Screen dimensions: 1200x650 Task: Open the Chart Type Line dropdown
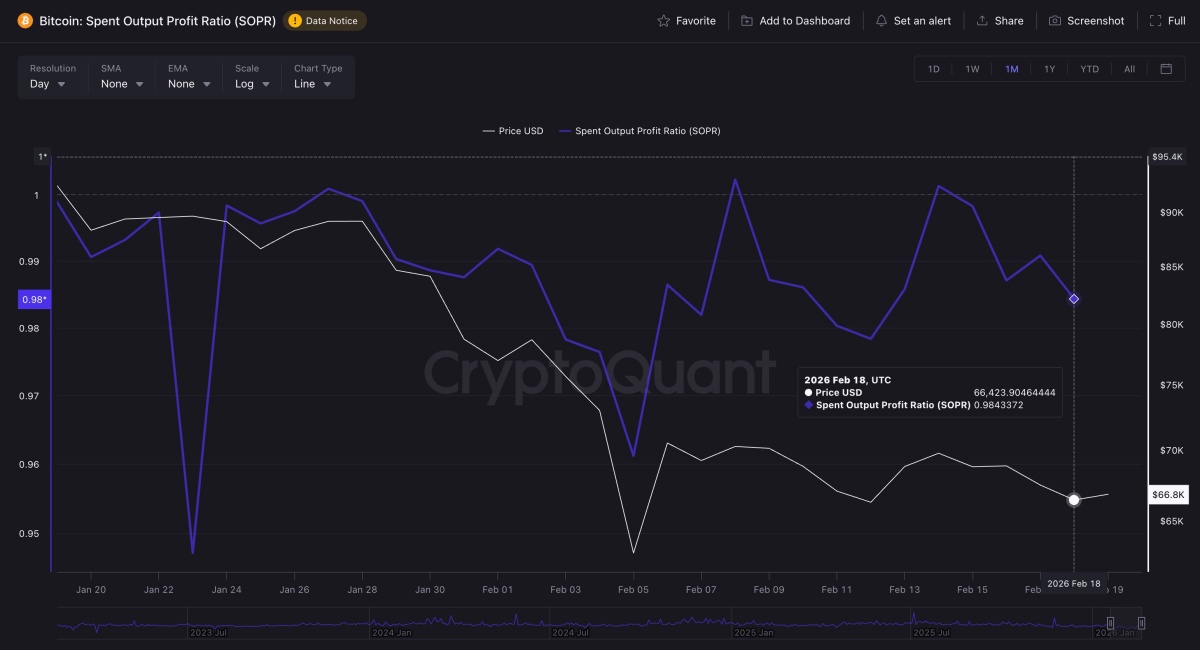tap(312, 84)
